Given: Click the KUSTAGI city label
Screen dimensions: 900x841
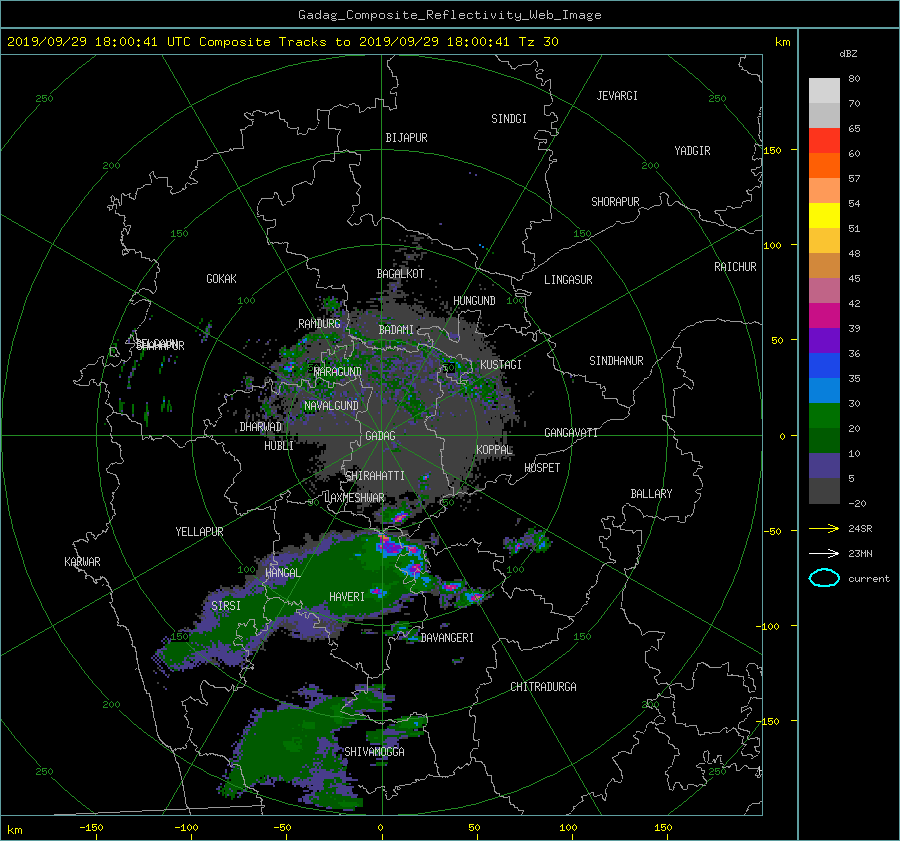Looking at the screenshot, I should 501,365.
